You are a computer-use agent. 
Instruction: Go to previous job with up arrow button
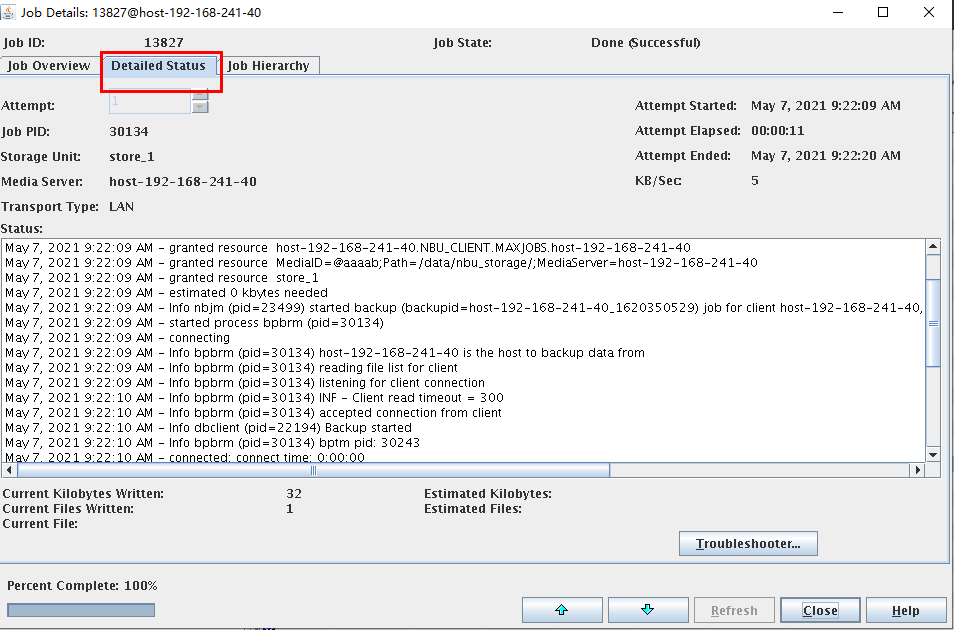(562, 610)
